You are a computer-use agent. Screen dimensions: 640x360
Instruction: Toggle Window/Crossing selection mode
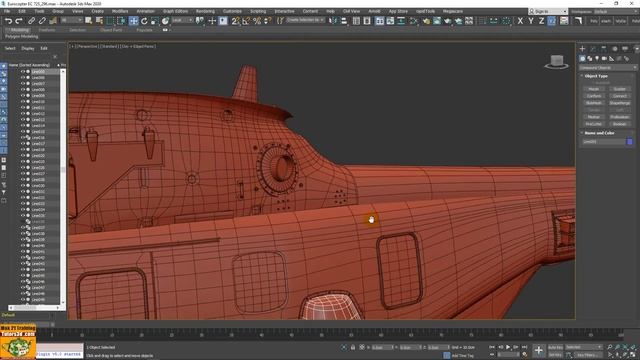coord(121,21)
